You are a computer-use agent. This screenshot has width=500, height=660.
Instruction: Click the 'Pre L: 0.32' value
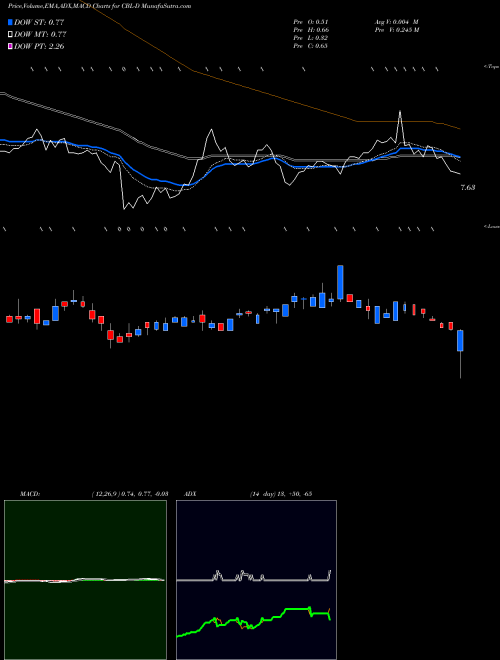(311, 38)
